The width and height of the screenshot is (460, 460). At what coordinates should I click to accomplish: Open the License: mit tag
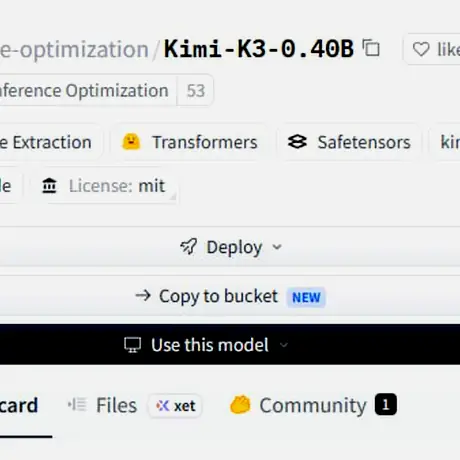click(103, 186)
